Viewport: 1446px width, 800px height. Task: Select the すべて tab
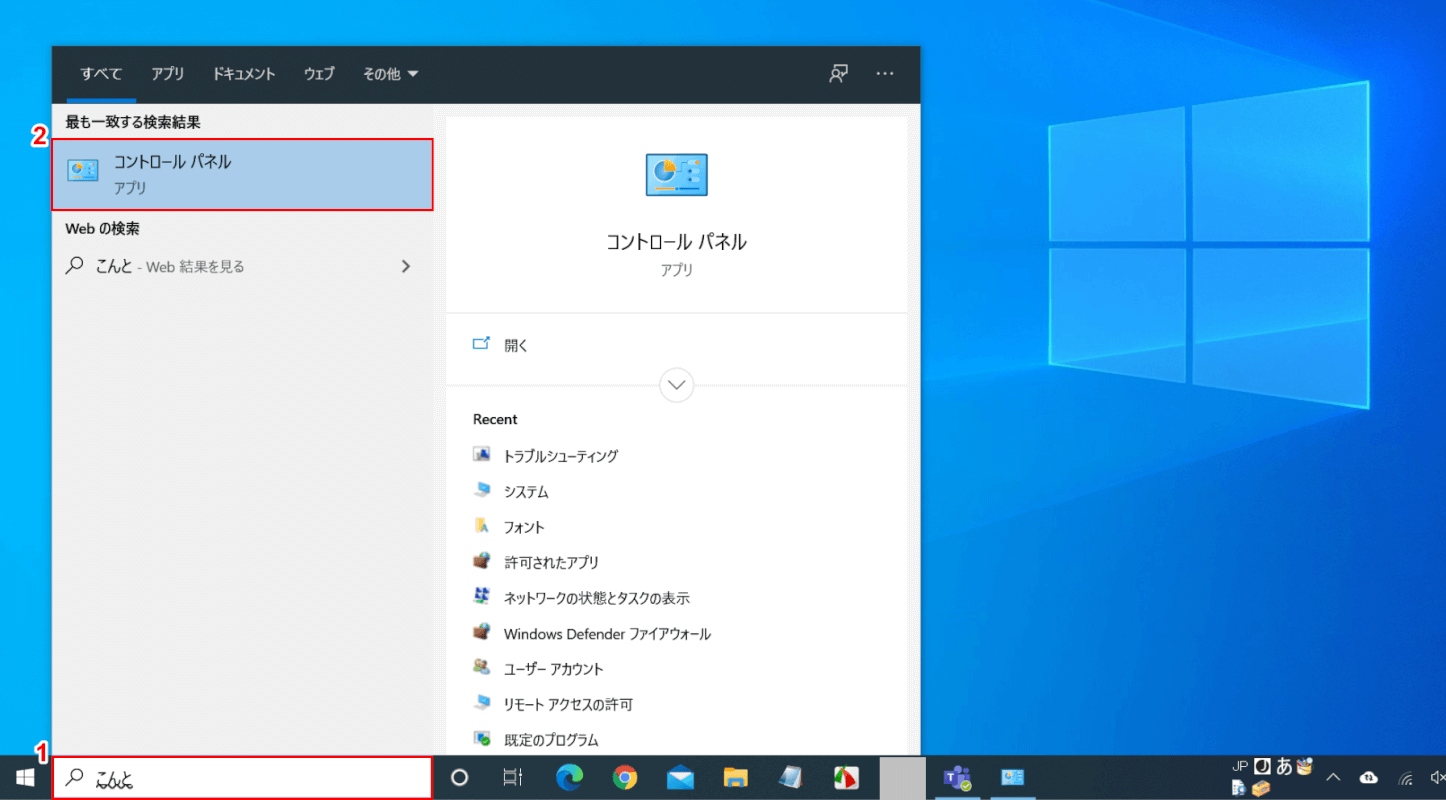[101, 74]
